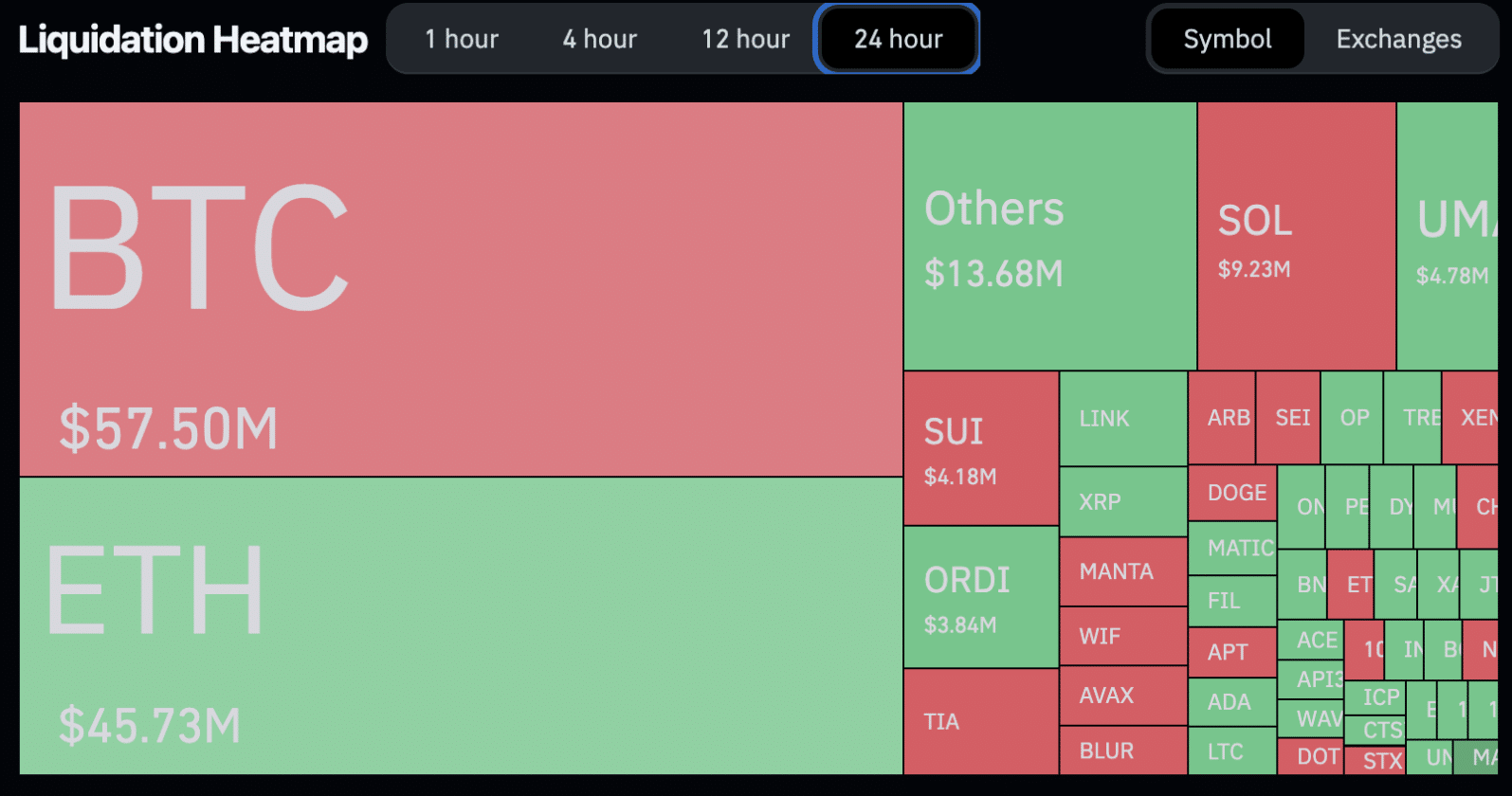Select the UMA $4.78M tile
The image size is (1512, 796).
point(1447,236)
